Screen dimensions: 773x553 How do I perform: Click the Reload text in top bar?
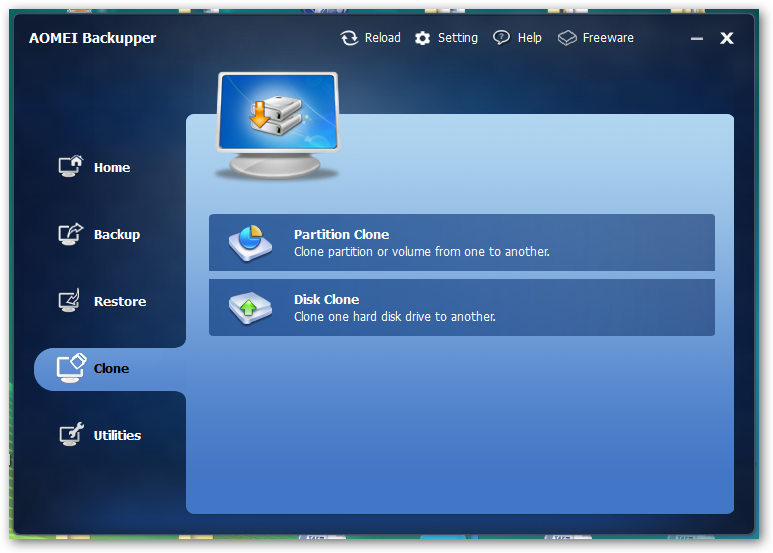click(383, 38)
